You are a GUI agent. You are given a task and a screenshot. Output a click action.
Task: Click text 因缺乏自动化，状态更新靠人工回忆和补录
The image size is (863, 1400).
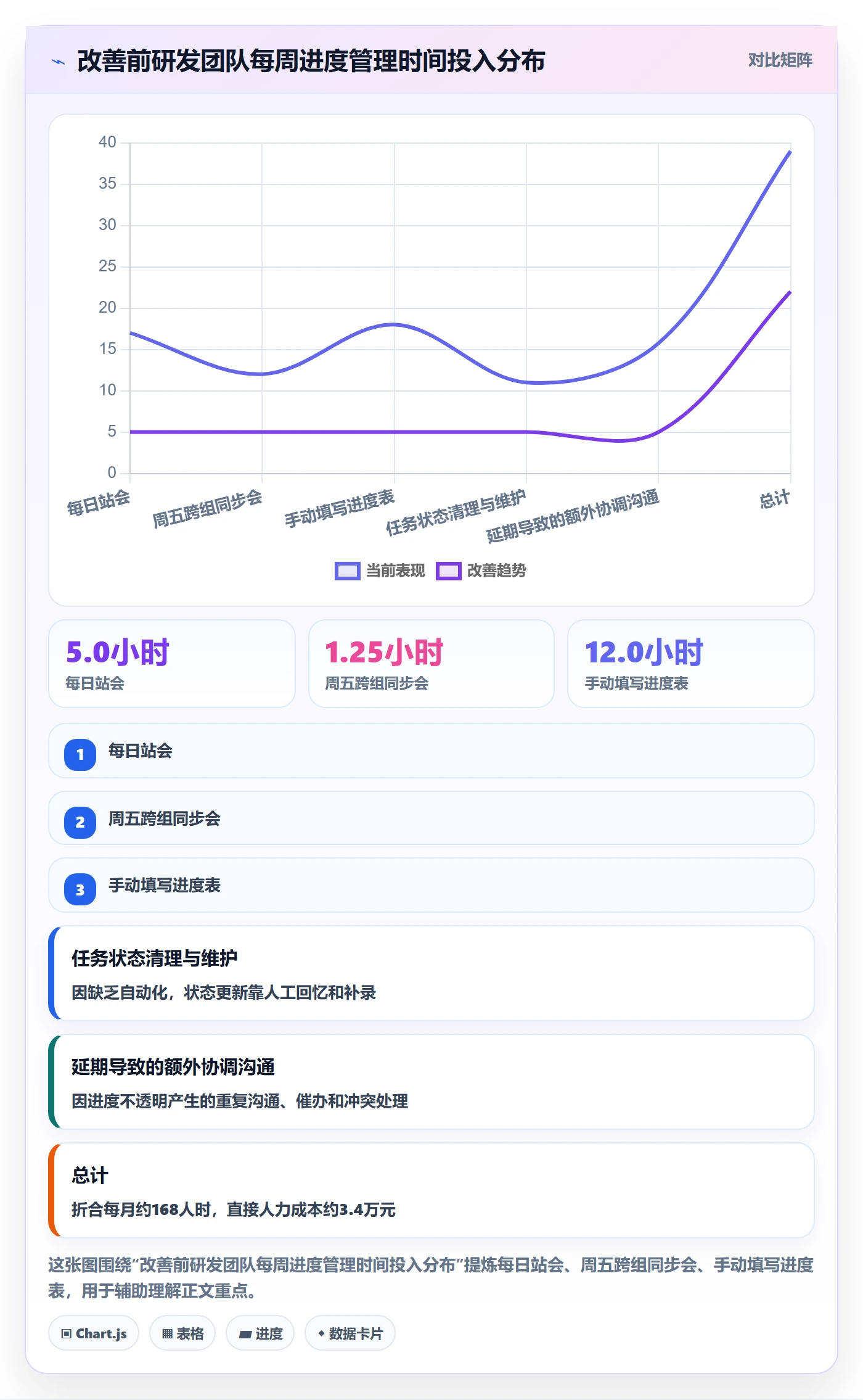click(x=223, y=993)
